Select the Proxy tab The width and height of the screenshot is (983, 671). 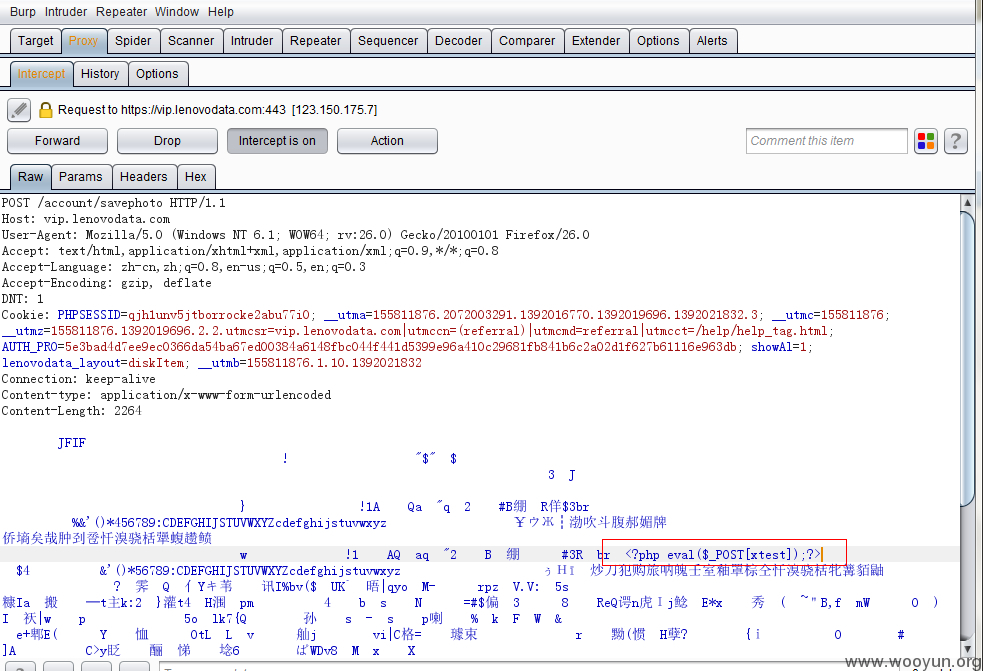pos(83,41)
